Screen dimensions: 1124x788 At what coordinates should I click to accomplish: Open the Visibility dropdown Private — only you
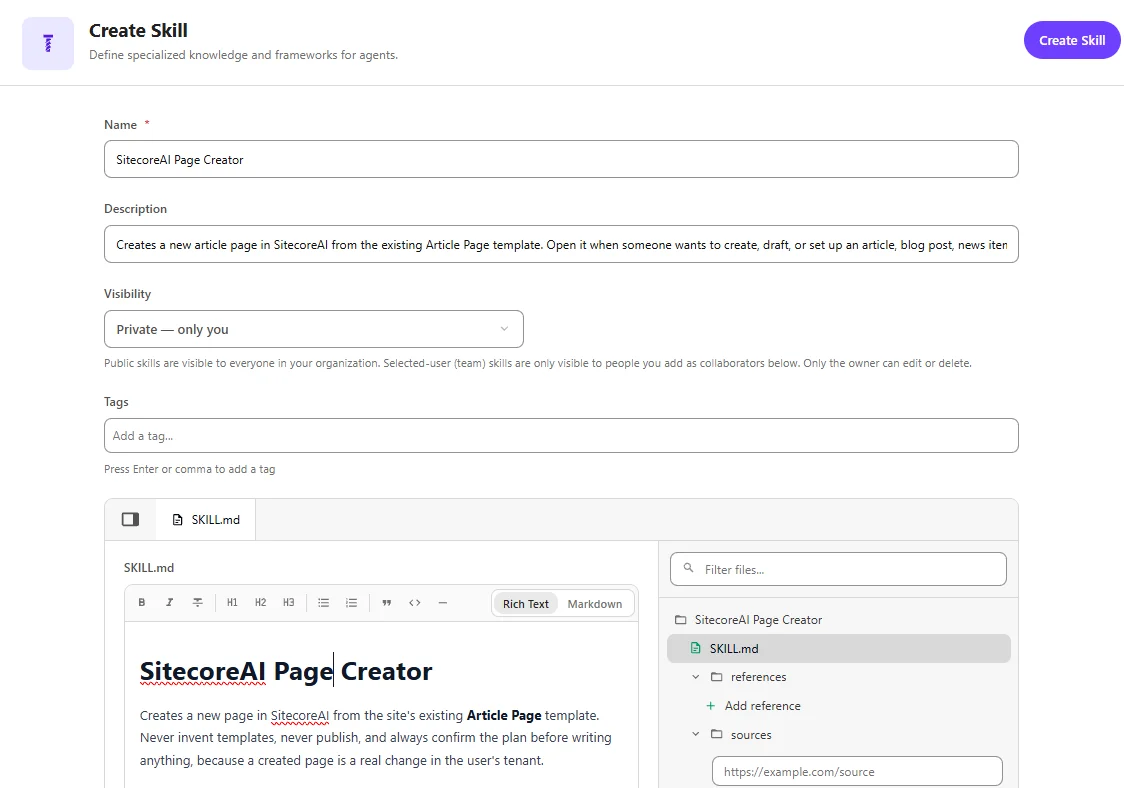click(313, 329)
